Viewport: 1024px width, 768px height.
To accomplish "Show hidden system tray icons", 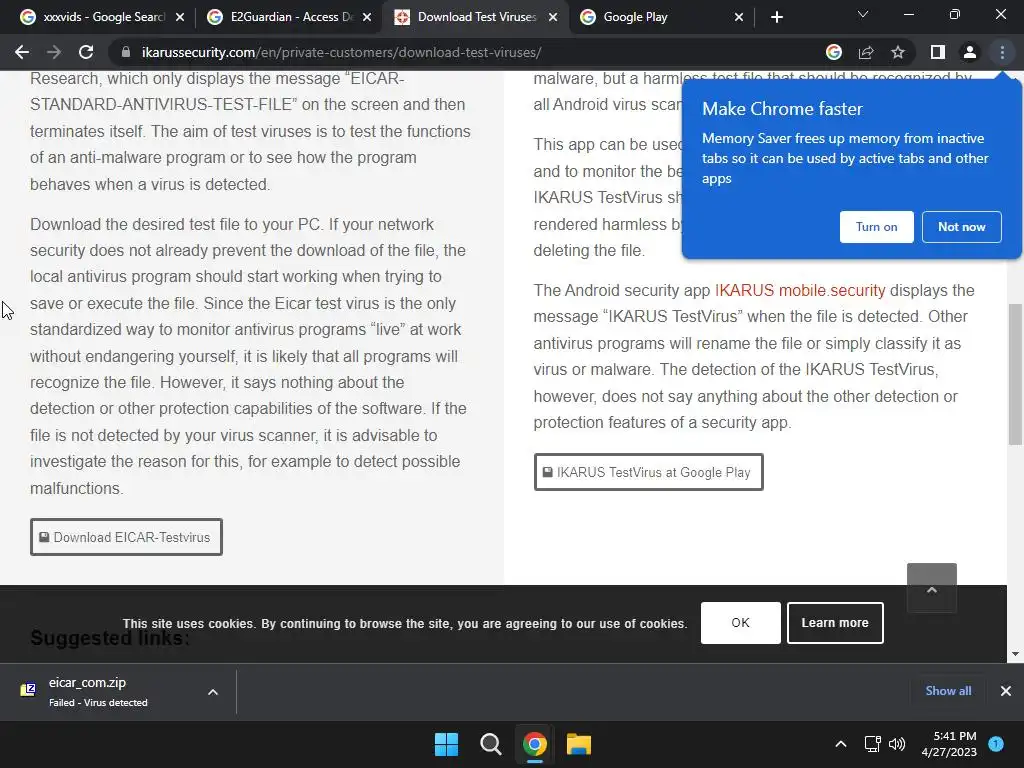I will pyautogui.click(x=841, y=744).
